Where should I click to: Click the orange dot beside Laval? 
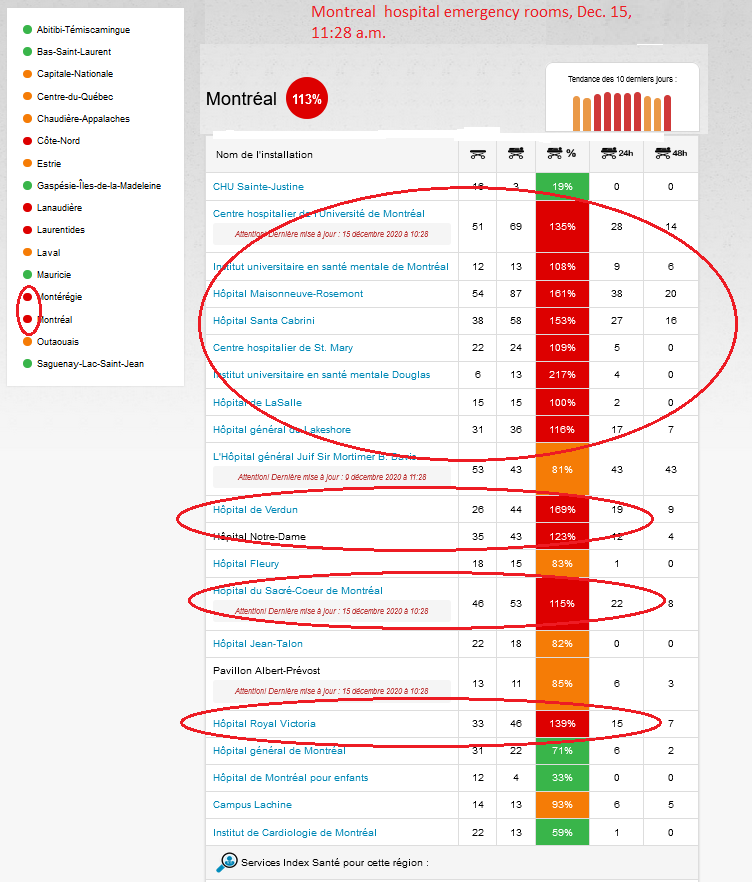27,252
